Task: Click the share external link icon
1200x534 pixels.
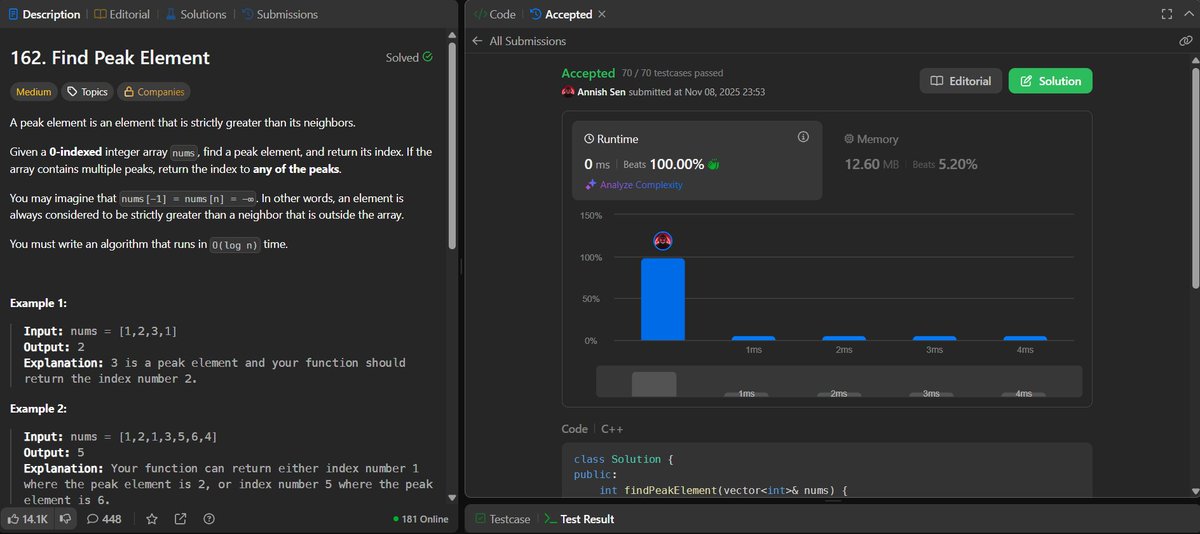Action: coord(180,519)
